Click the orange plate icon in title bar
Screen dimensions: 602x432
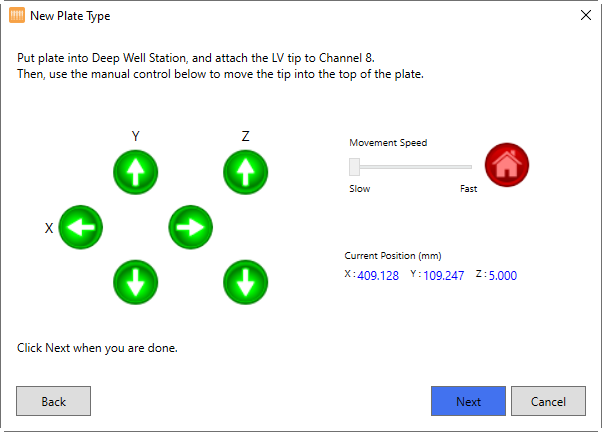16,16
